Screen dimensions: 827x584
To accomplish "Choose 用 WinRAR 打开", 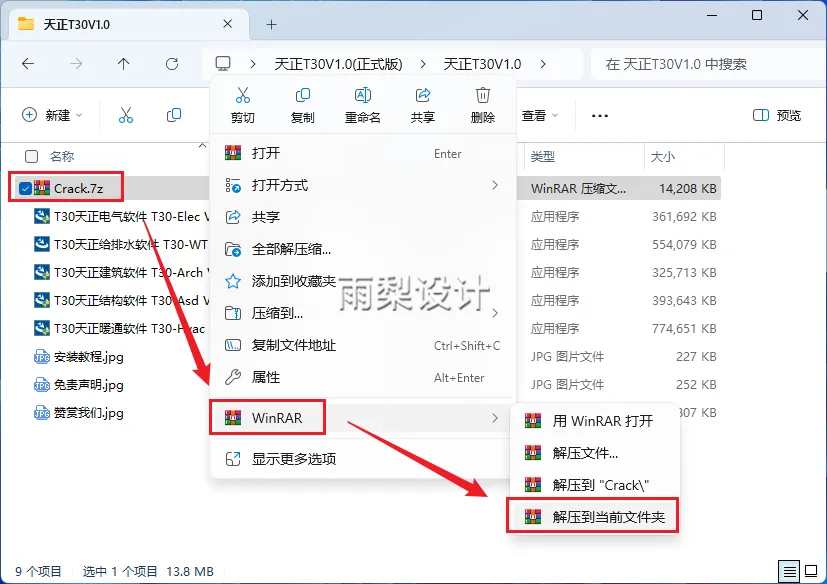I will (594, 421).
